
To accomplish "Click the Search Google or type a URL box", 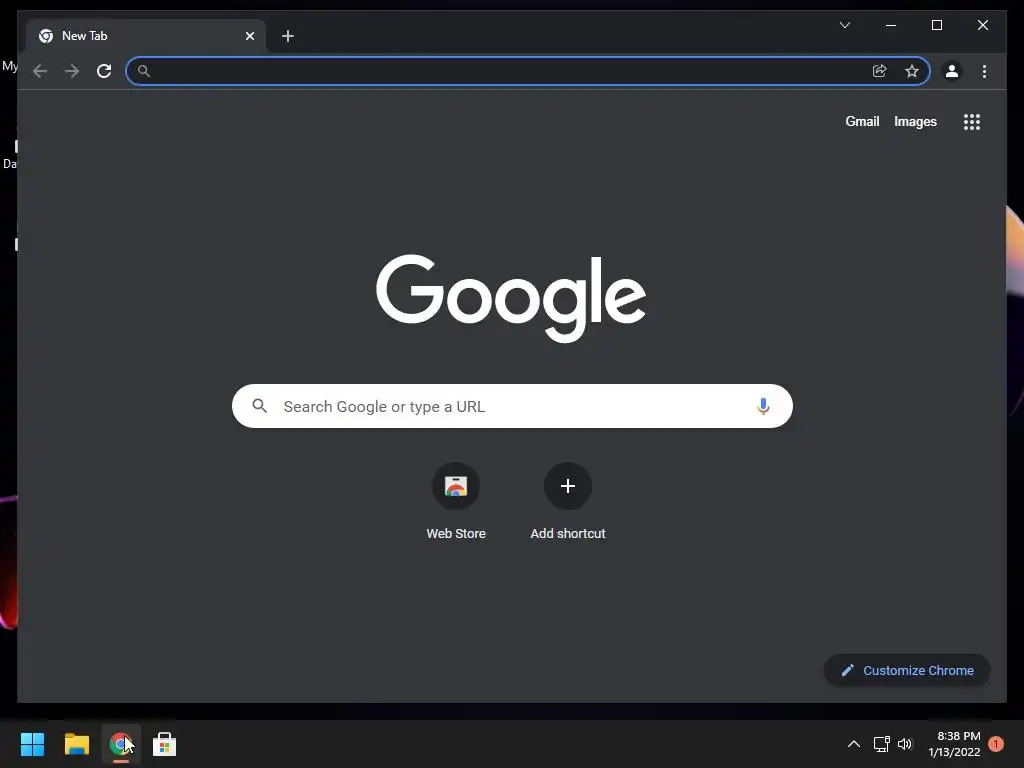I will (x=512, y=406).
